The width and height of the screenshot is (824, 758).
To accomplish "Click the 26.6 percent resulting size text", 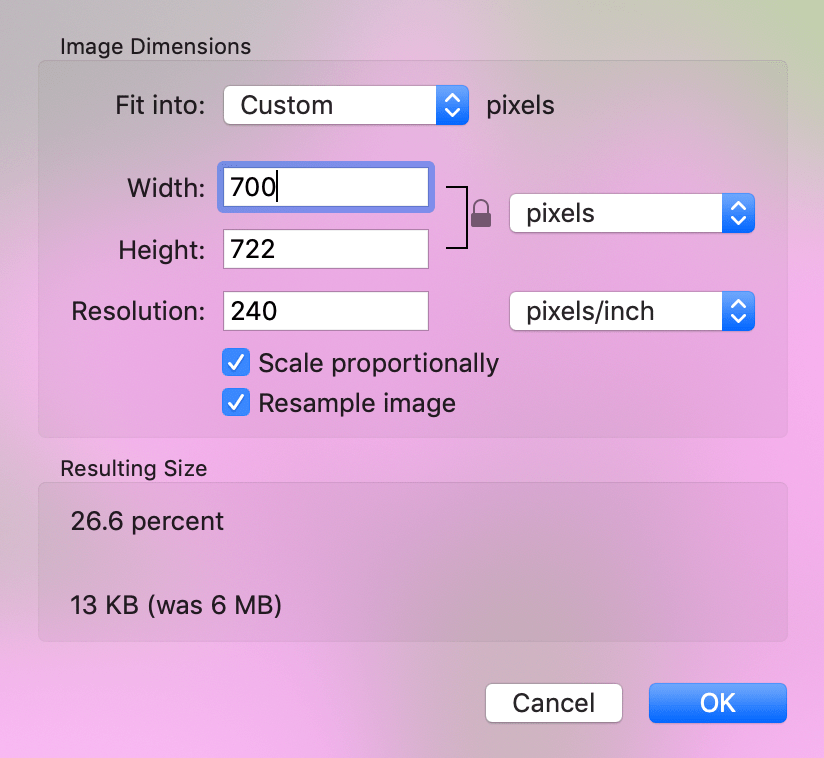I will (147, 521).
